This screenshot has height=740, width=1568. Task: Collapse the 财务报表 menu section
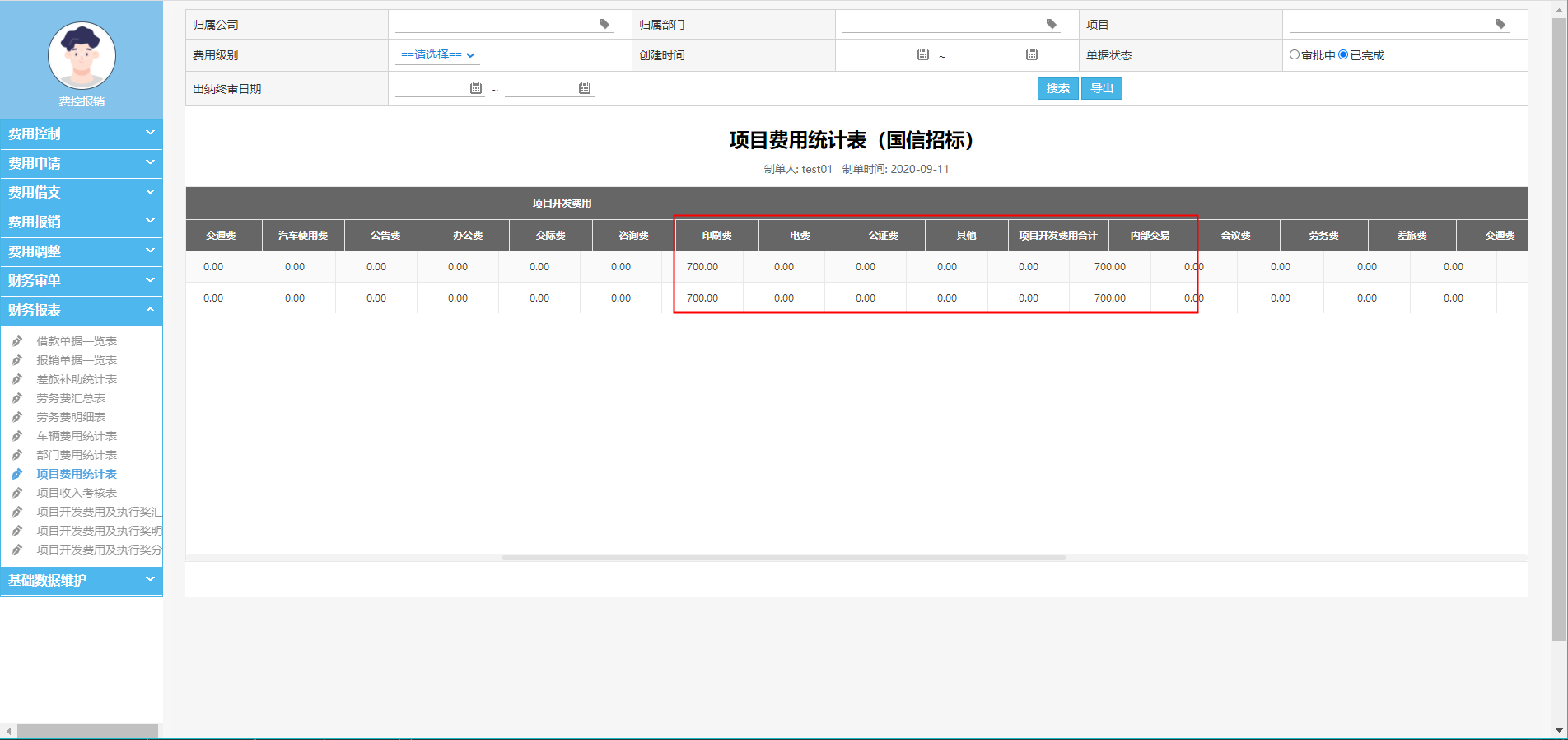click(82, 310)
